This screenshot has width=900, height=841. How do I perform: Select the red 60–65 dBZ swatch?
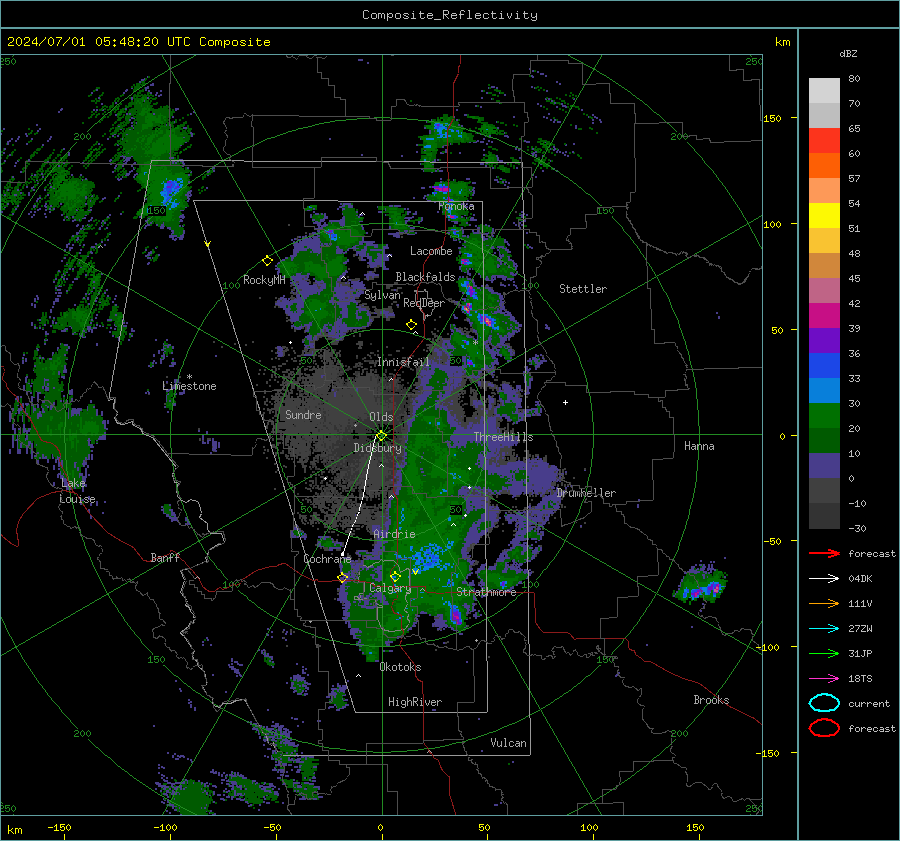tap(824, 141)
